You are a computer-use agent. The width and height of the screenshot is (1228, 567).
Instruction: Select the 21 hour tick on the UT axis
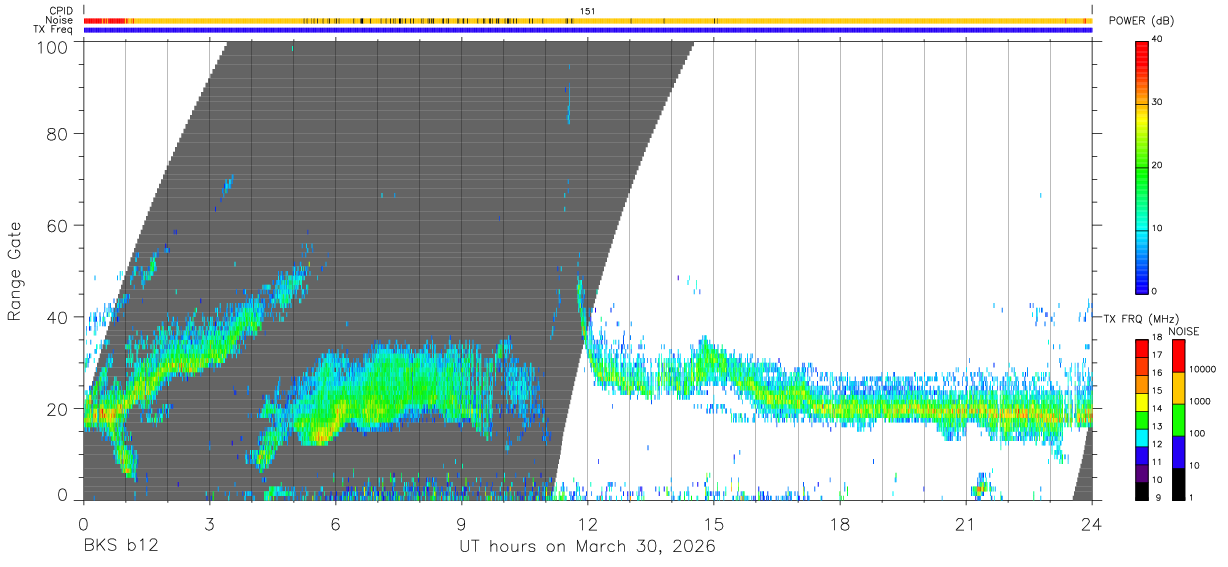click(x=965, y=524)
